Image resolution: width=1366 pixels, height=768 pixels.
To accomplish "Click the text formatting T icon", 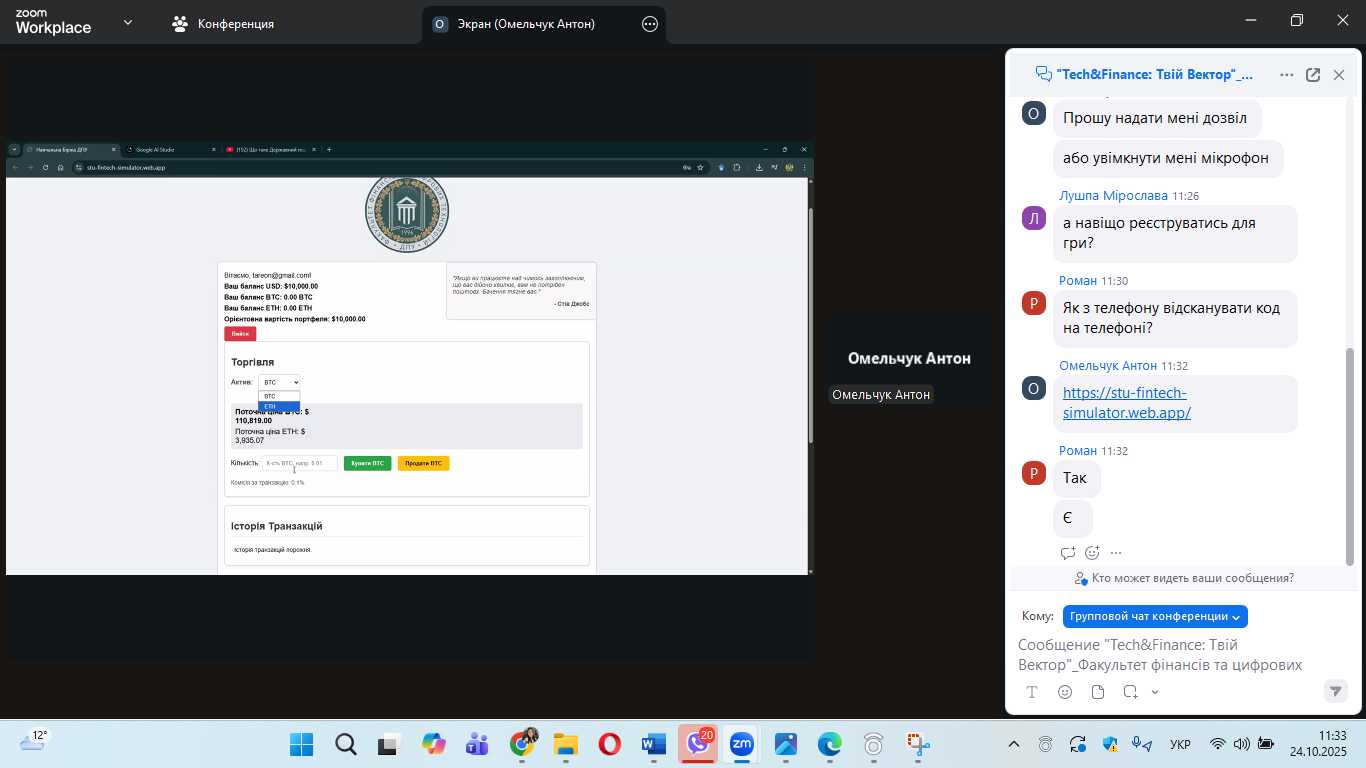I will 1032,692.
